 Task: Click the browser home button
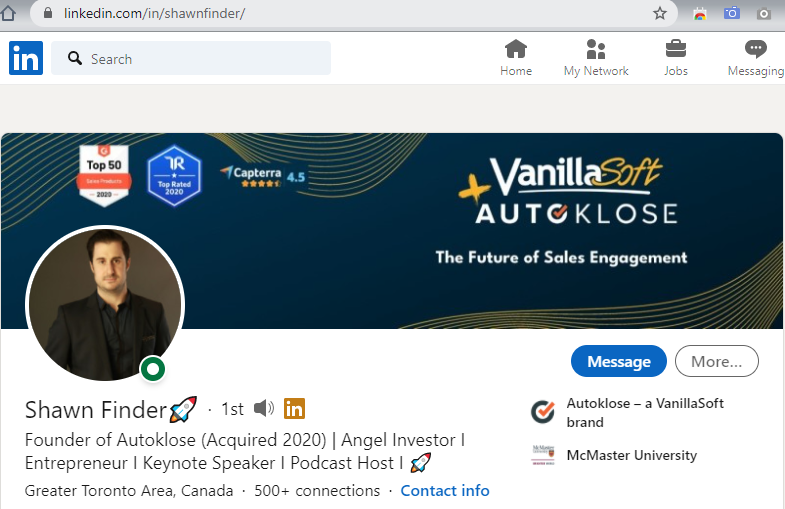pos(8,14)
